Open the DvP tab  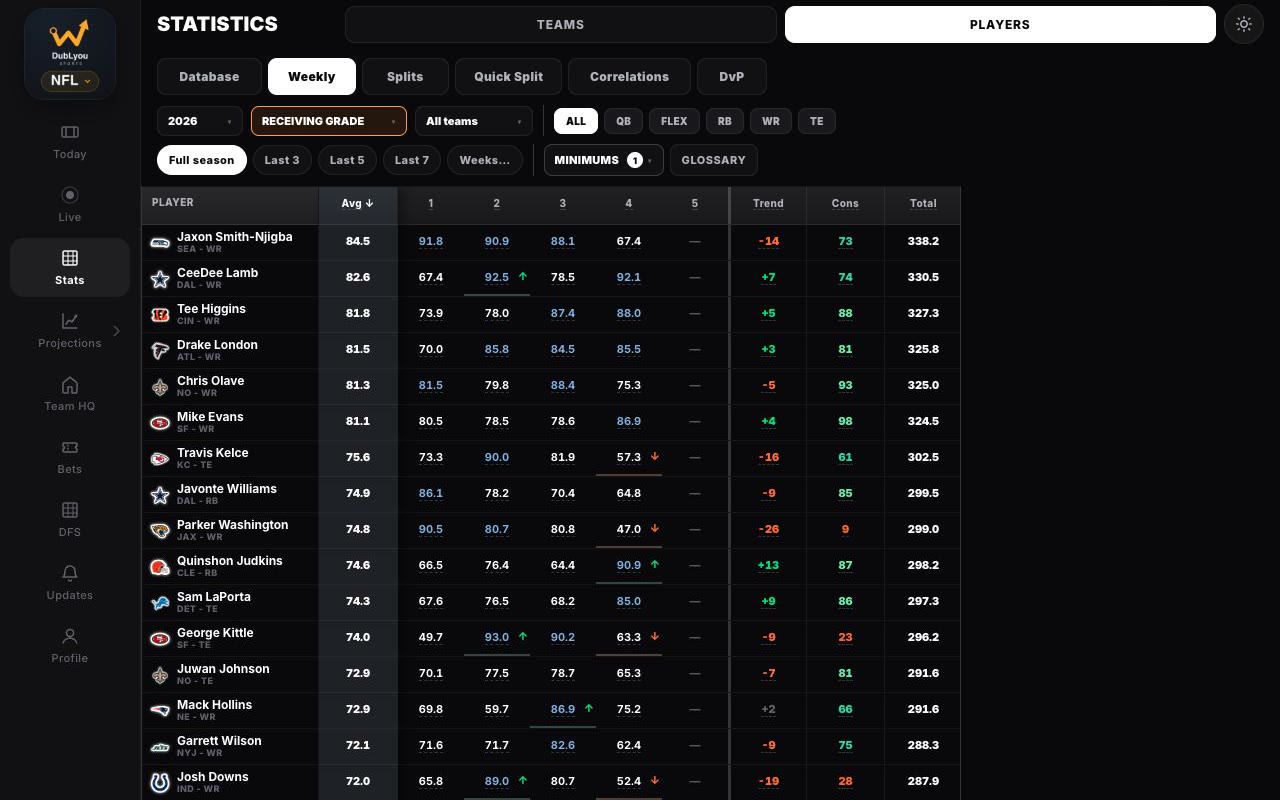tap(732, 77)
